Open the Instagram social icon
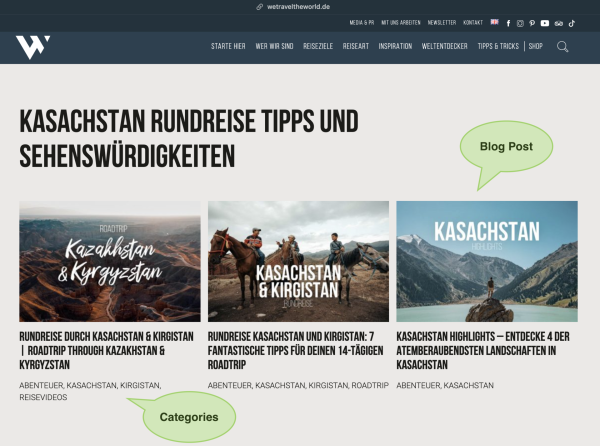The width and height of the screenshot is (600, 446). [x=520, y=23]
